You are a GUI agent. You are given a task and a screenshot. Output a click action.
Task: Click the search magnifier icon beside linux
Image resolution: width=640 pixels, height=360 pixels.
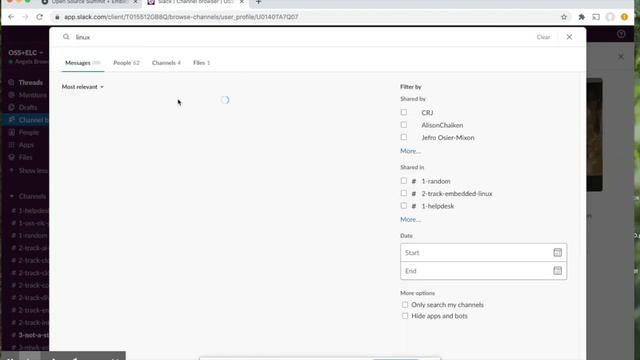point(66,37)
